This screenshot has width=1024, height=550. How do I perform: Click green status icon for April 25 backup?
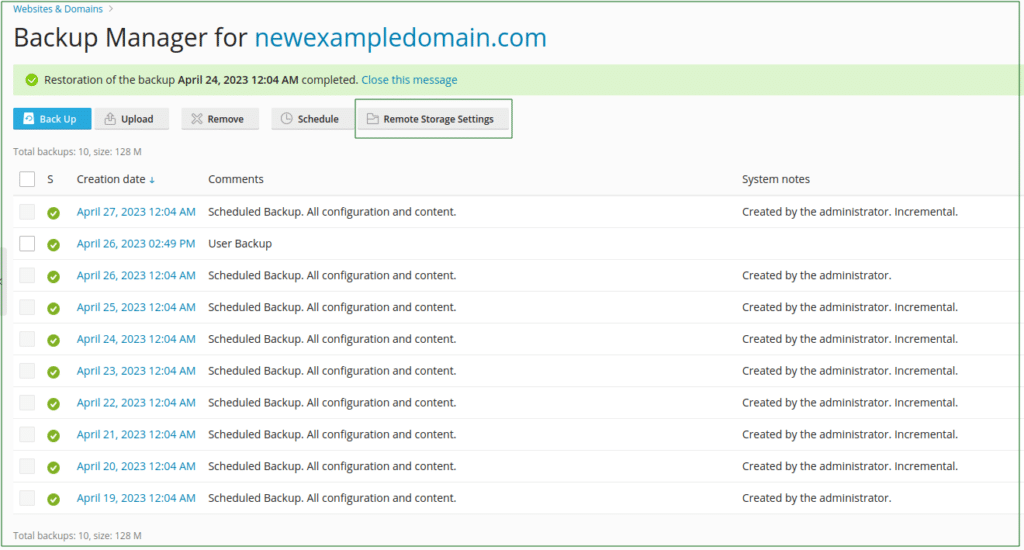tap(54, 308)
